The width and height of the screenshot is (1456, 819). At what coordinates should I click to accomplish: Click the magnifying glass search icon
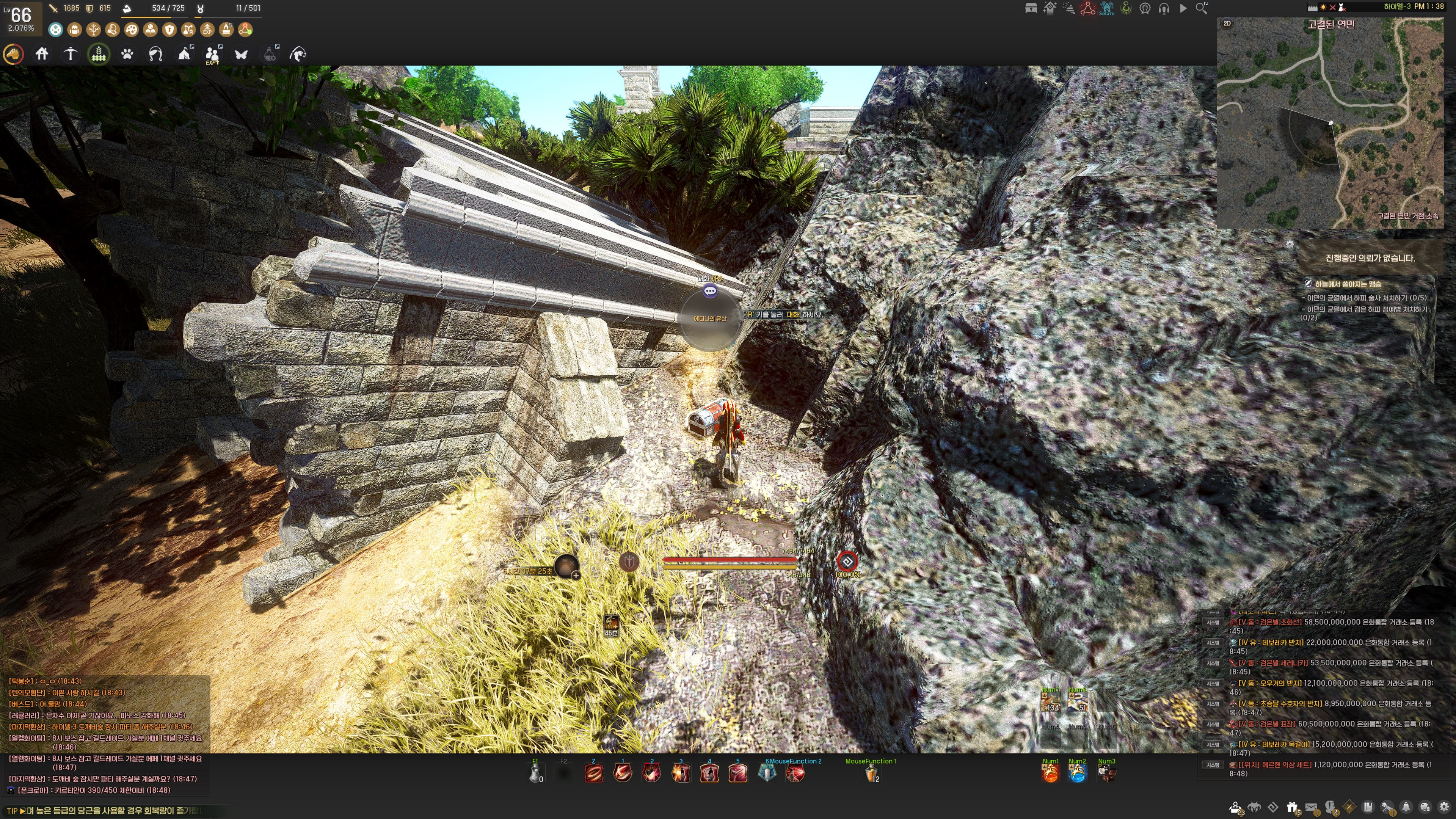1202,8
